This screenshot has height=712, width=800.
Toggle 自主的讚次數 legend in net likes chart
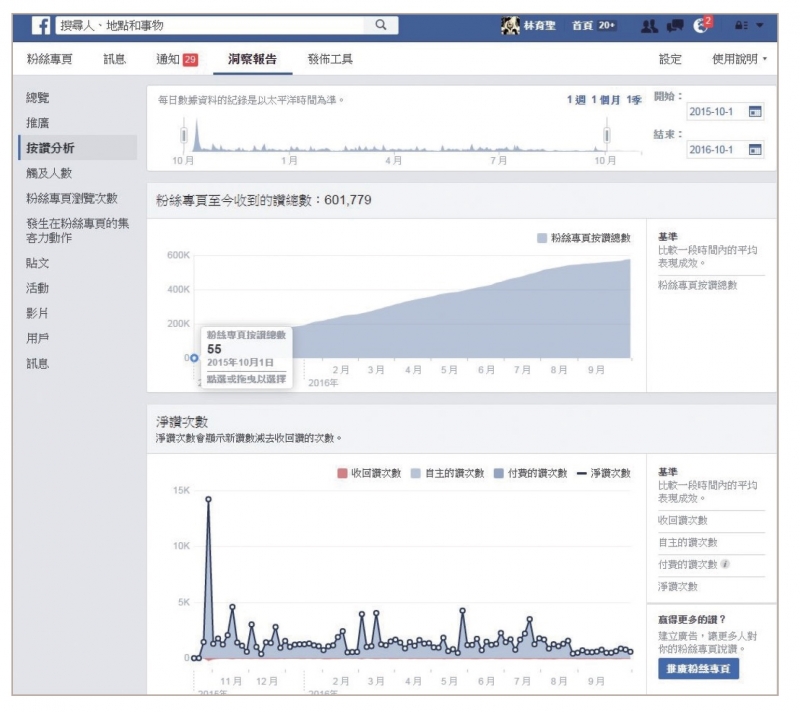tap(447, 473)
